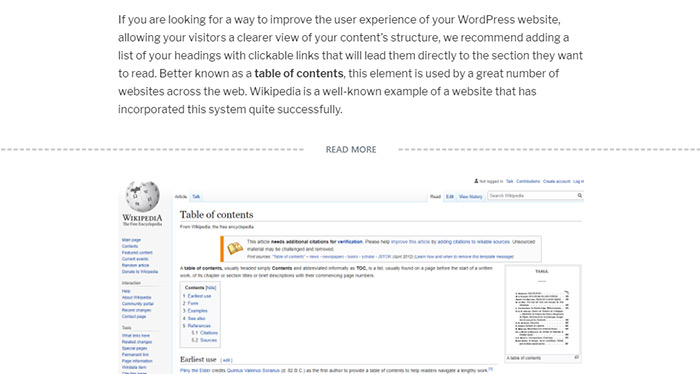
Task: Click 'Random article' in the sidebar
Action: pyautogui.click(x=135, y=265)
